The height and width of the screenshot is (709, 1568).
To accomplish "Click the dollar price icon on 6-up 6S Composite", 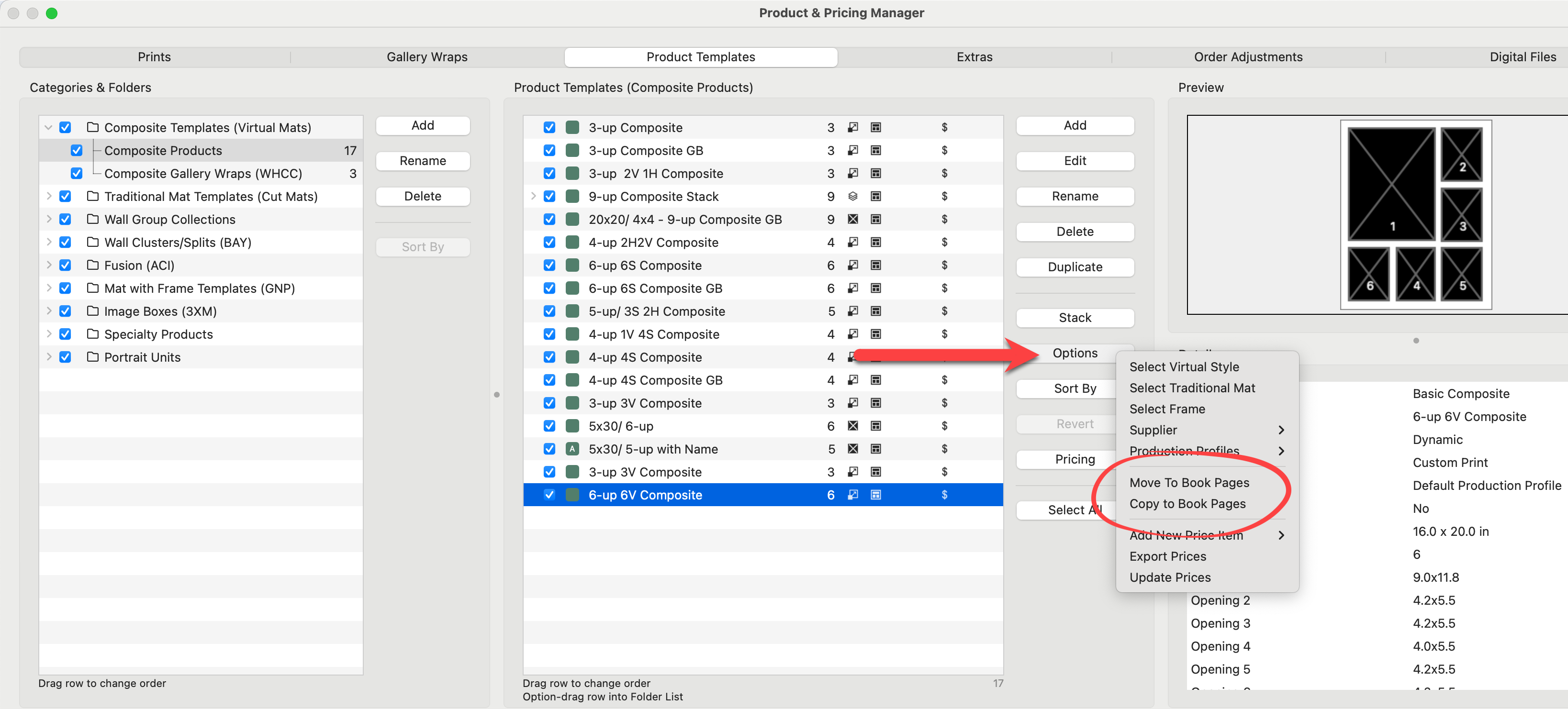I will click(944, 266).
